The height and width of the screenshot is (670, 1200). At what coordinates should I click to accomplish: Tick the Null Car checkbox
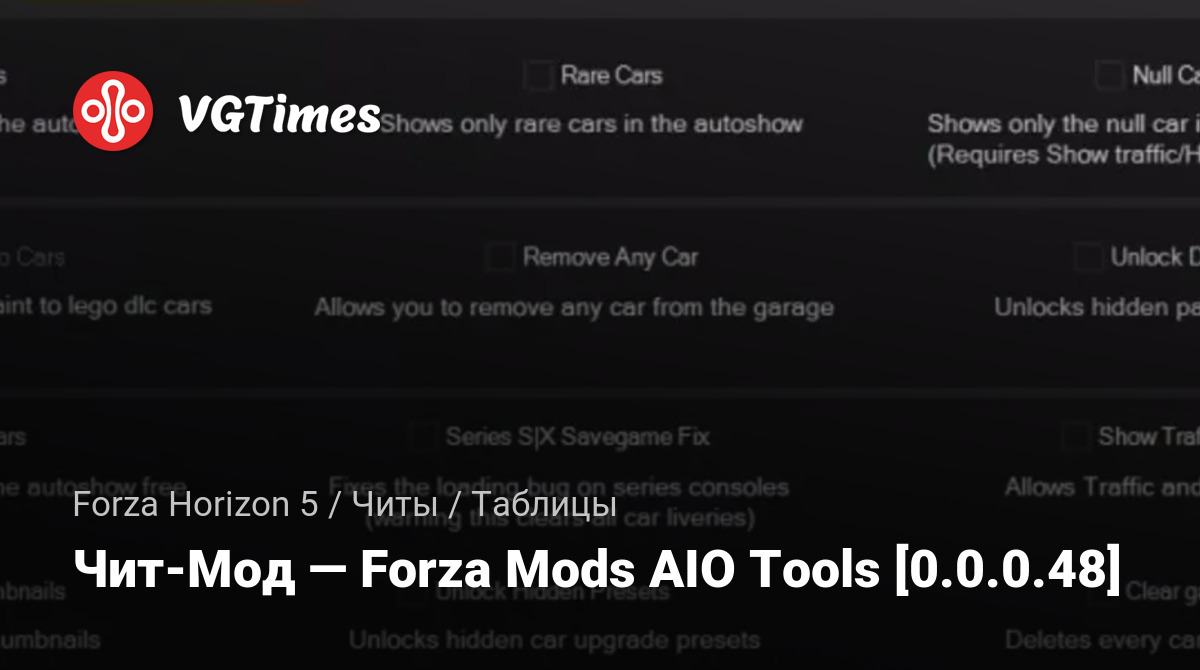coord(1108,75)
